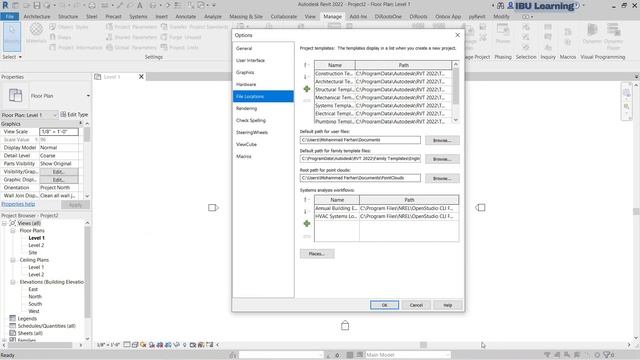Open Project Units in the ribbon
This screenshot has width=640, height=360.
[180, 47]
